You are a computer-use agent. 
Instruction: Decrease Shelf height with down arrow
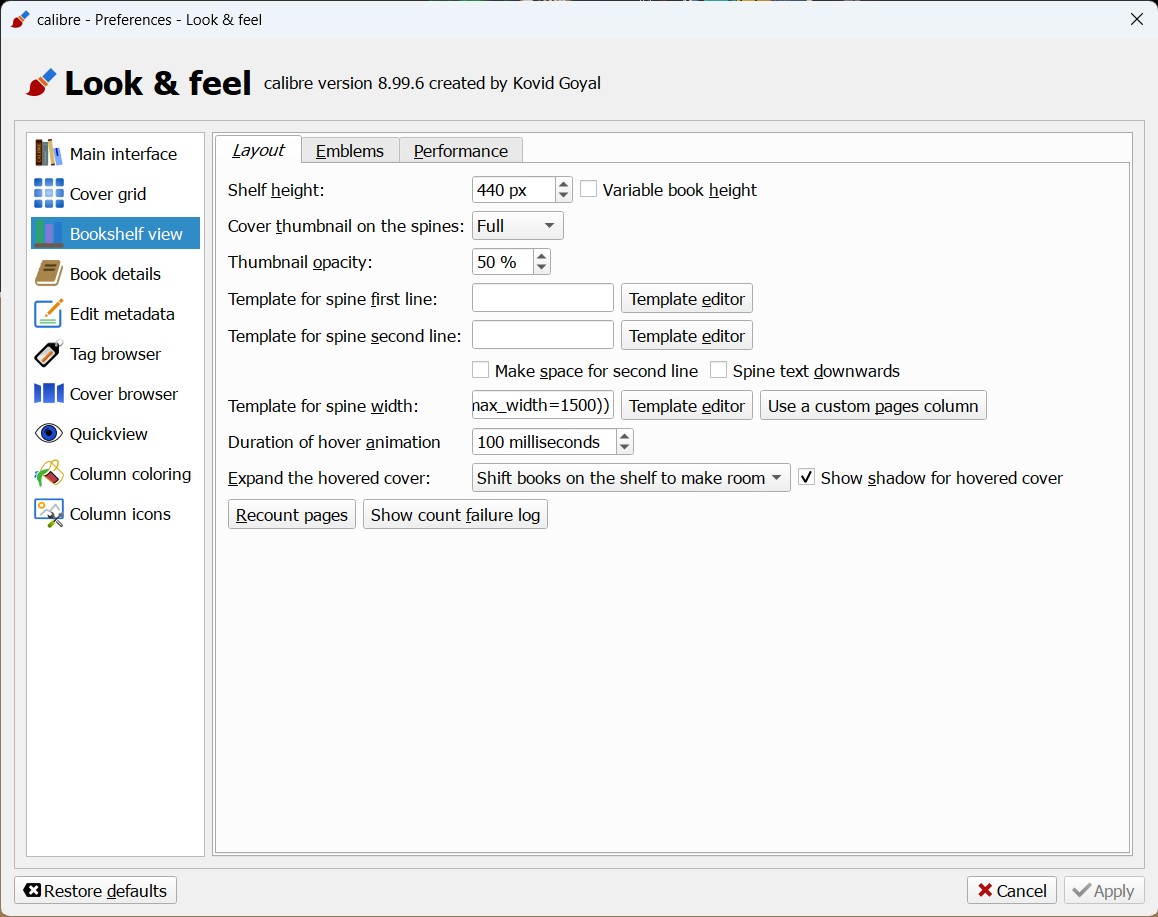563,196
